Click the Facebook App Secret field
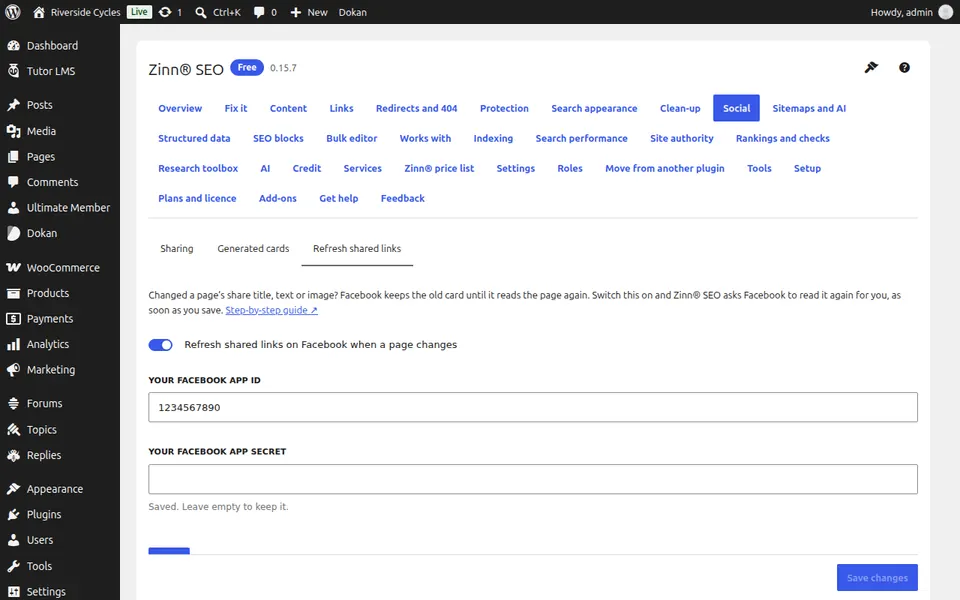Screen dimensions: 960x600 [x=533, y=479]
